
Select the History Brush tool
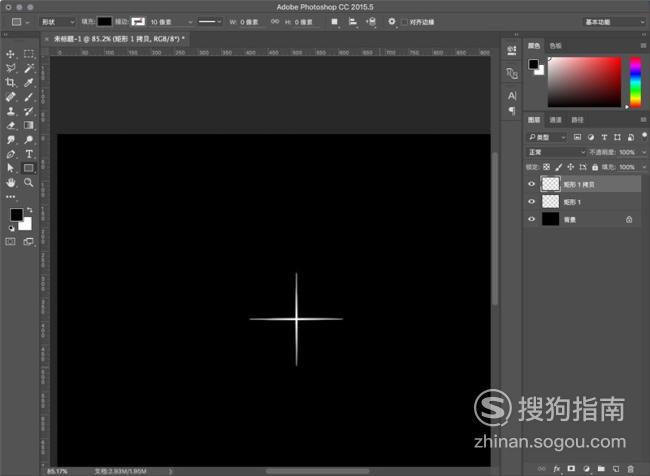[x=29, y=111]
